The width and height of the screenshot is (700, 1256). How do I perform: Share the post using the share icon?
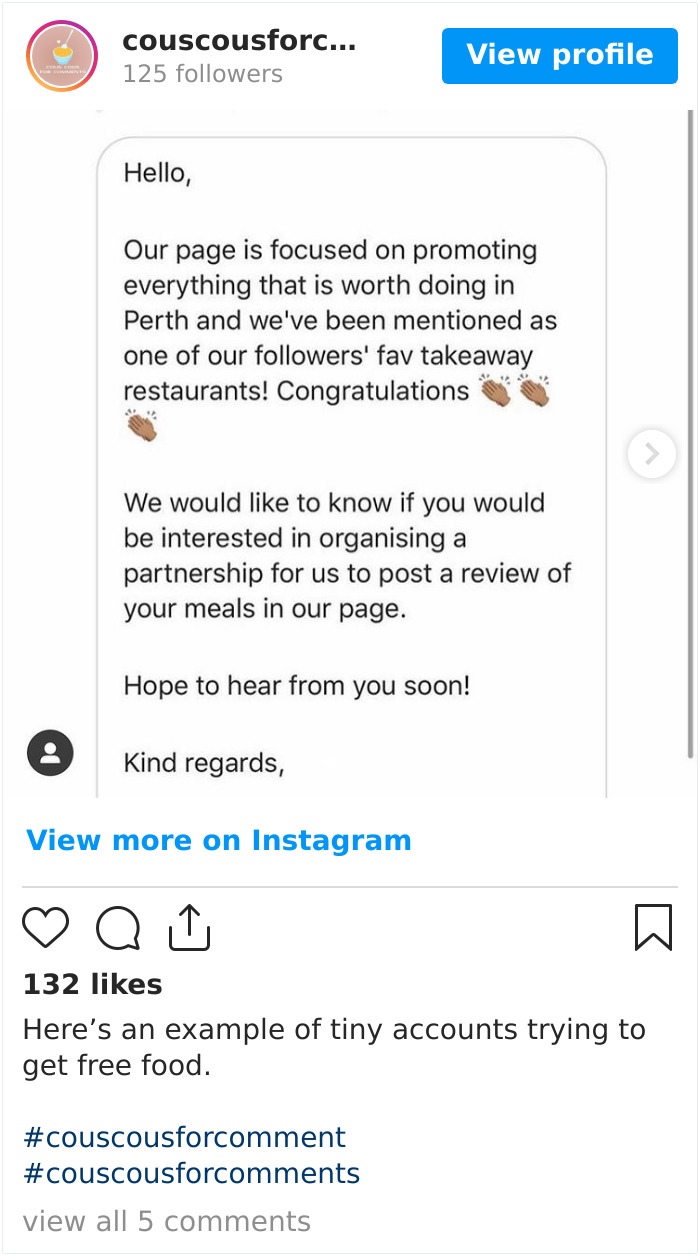click(189, 928)
